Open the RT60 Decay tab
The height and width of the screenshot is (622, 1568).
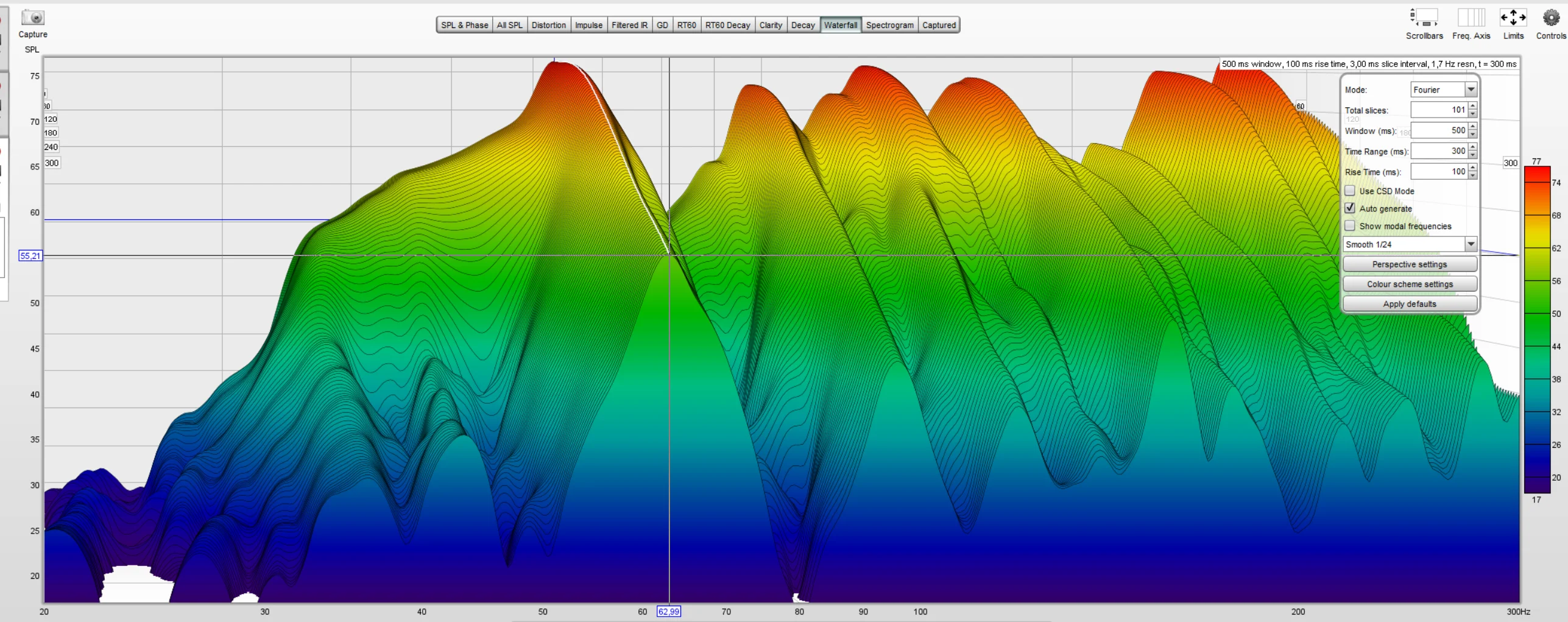click(x=728, y=25)
